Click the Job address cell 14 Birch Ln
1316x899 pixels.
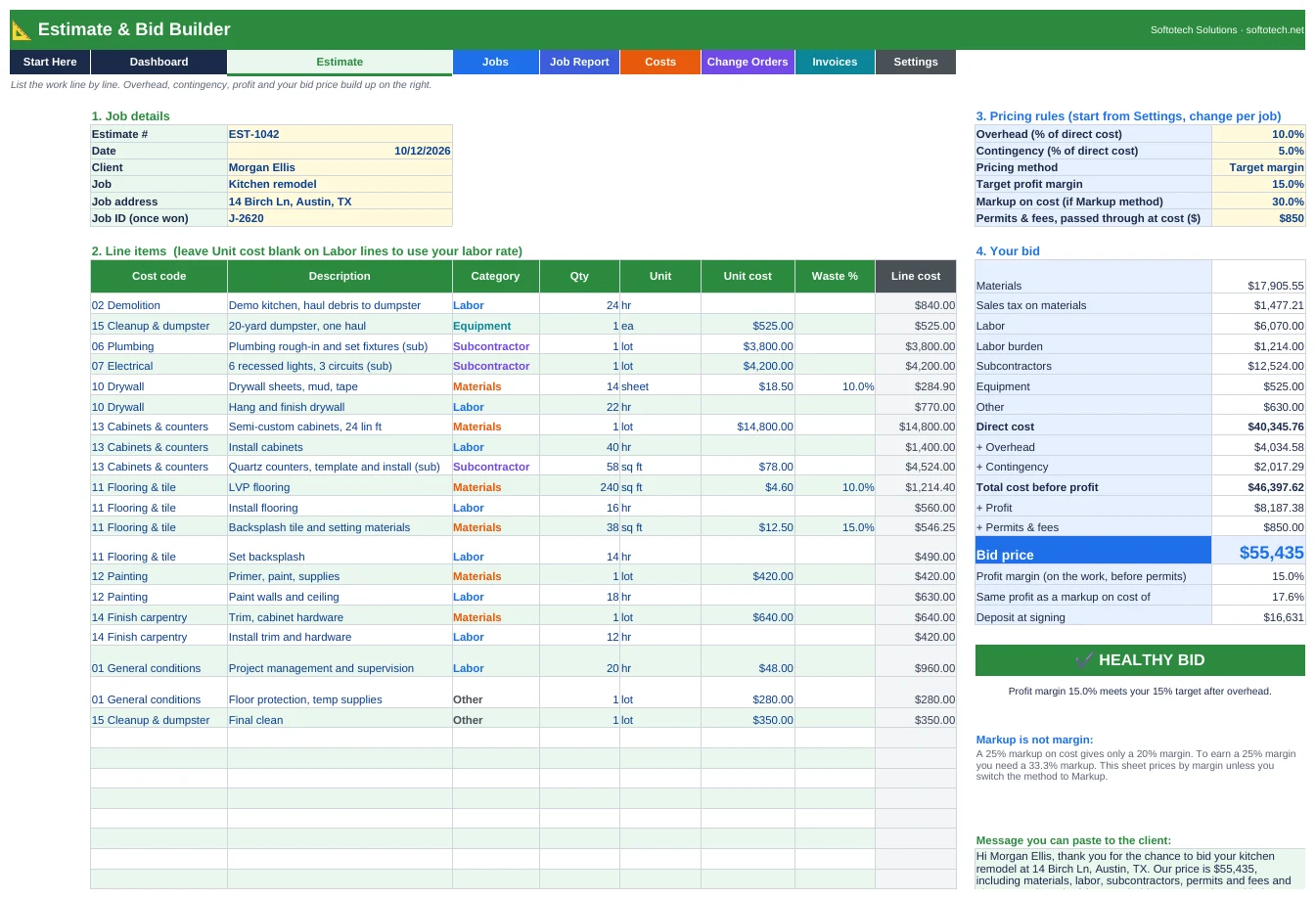point(340,202)
